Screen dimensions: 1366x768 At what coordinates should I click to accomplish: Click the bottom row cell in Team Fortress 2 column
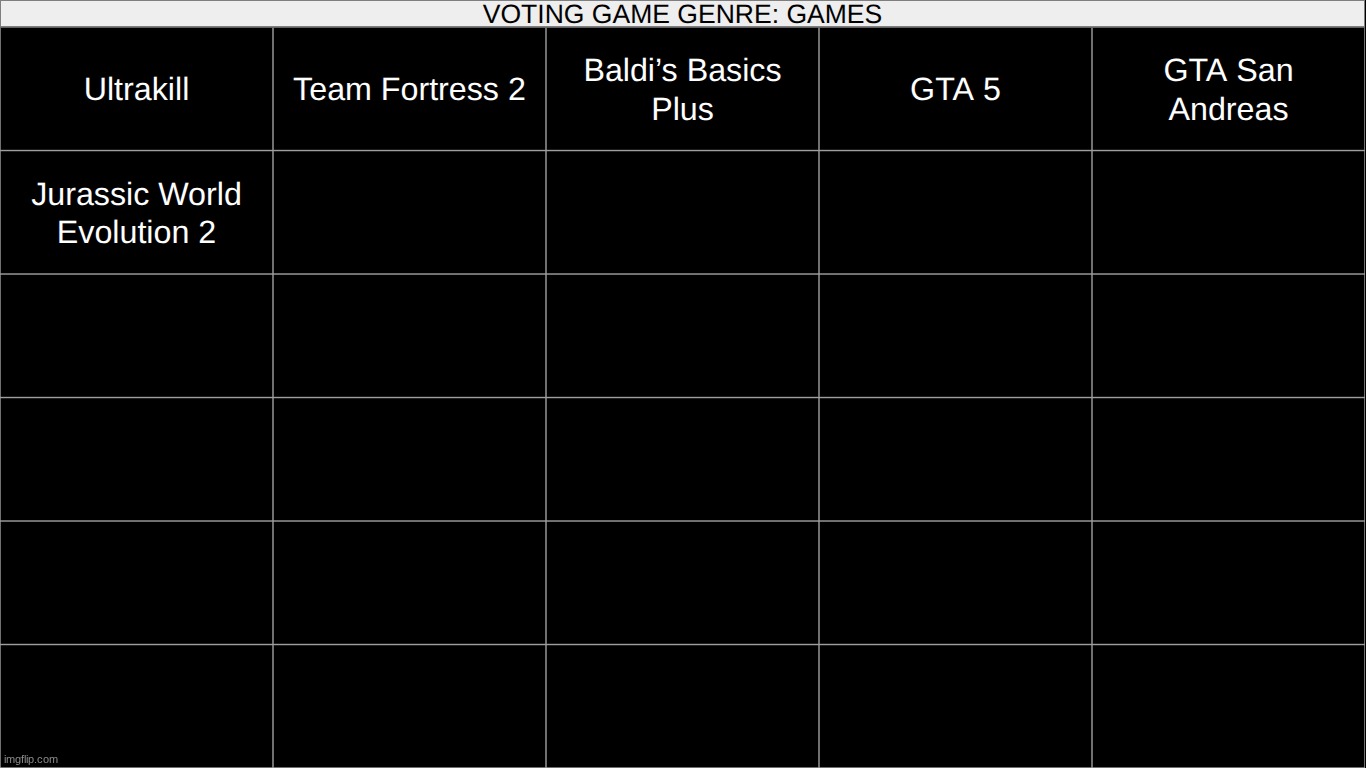[409, 706]
